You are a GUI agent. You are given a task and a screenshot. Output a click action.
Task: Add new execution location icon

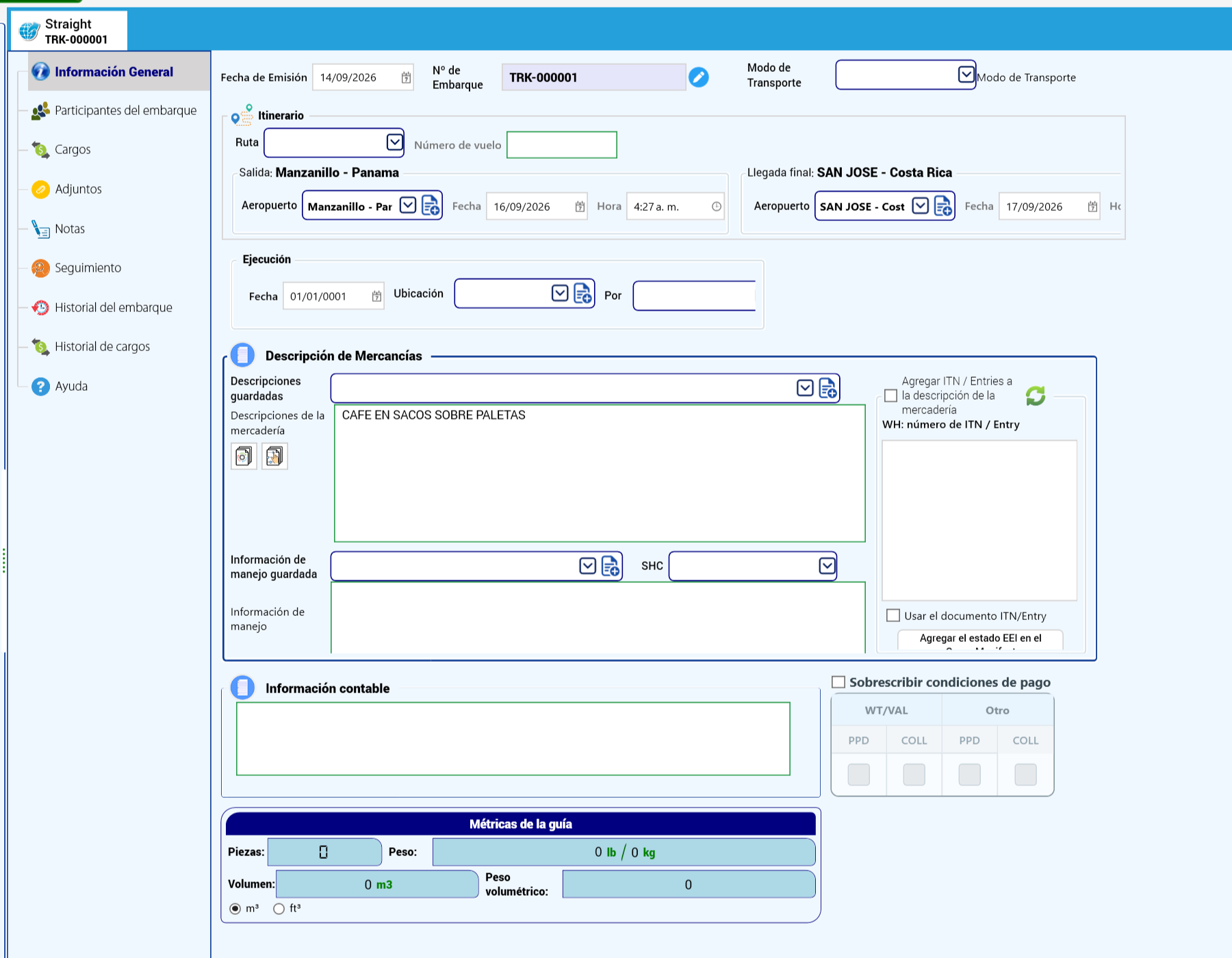click(582, 294)
